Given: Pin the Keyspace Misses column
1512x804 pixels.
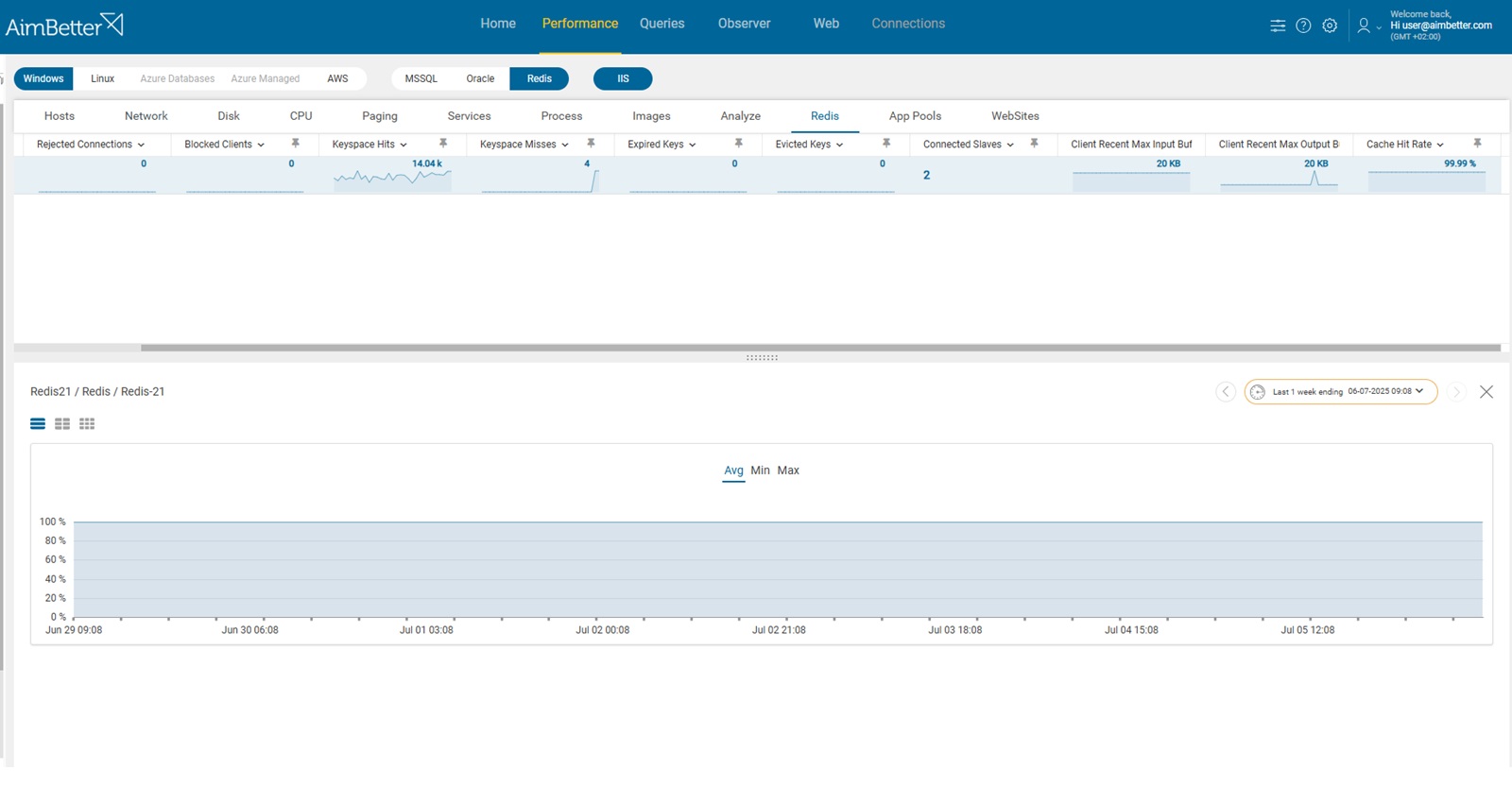Looking at the screenshot, I should 591,144.
